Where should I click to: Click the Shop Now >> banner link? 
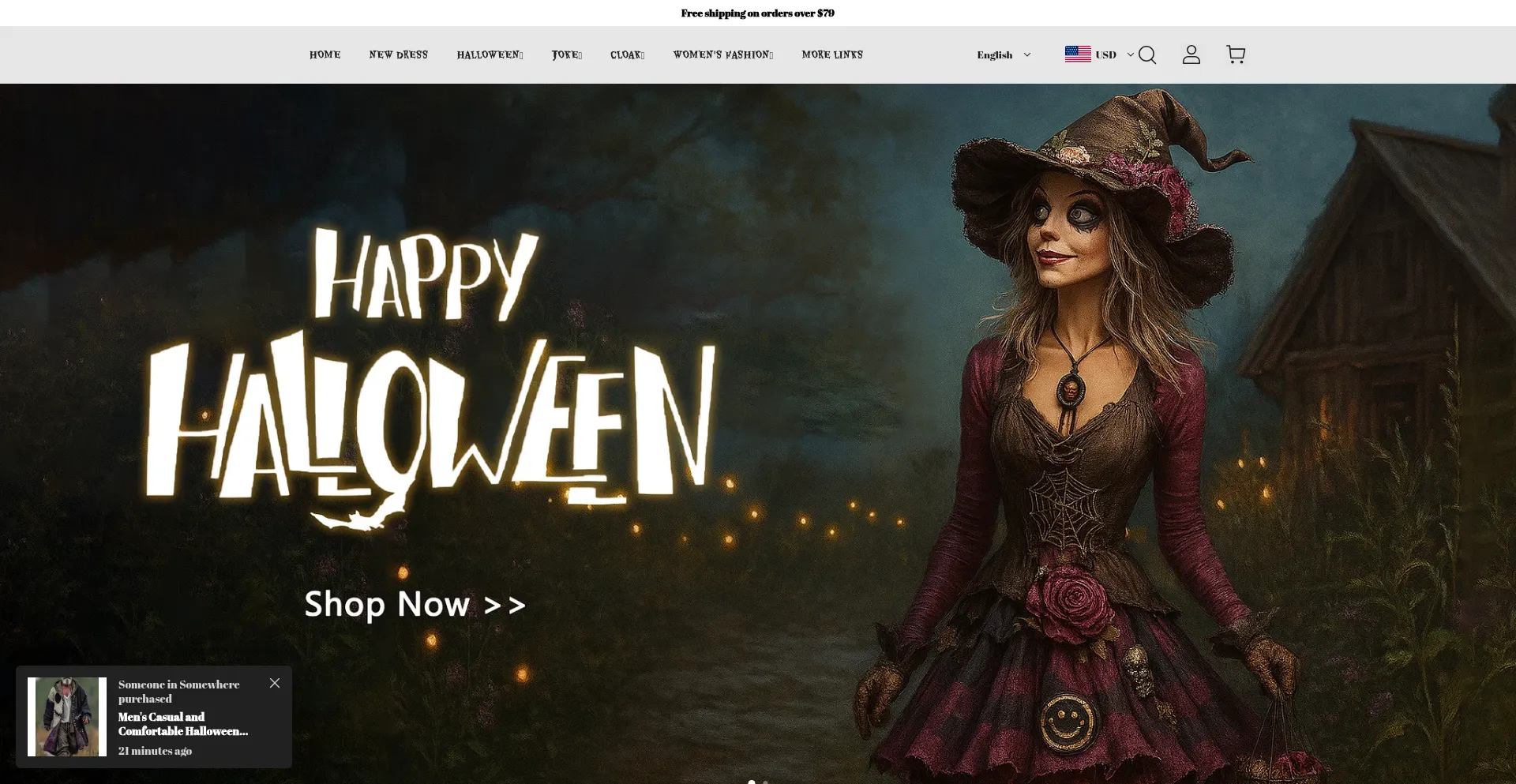pyautogui.click(x=415, y=605)
